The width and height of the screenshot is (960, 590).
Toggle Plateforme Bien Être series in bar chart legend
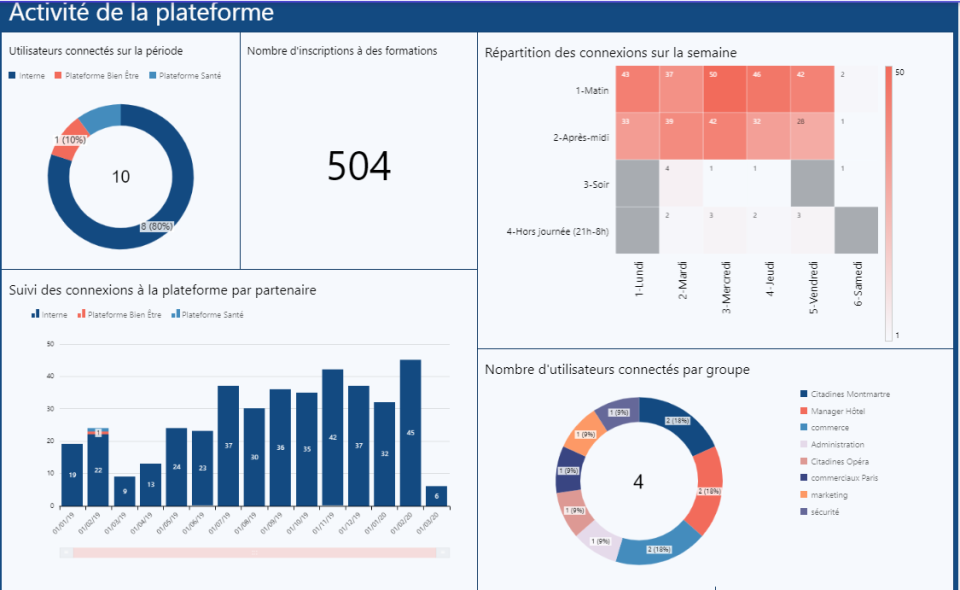tap(119, 315)
